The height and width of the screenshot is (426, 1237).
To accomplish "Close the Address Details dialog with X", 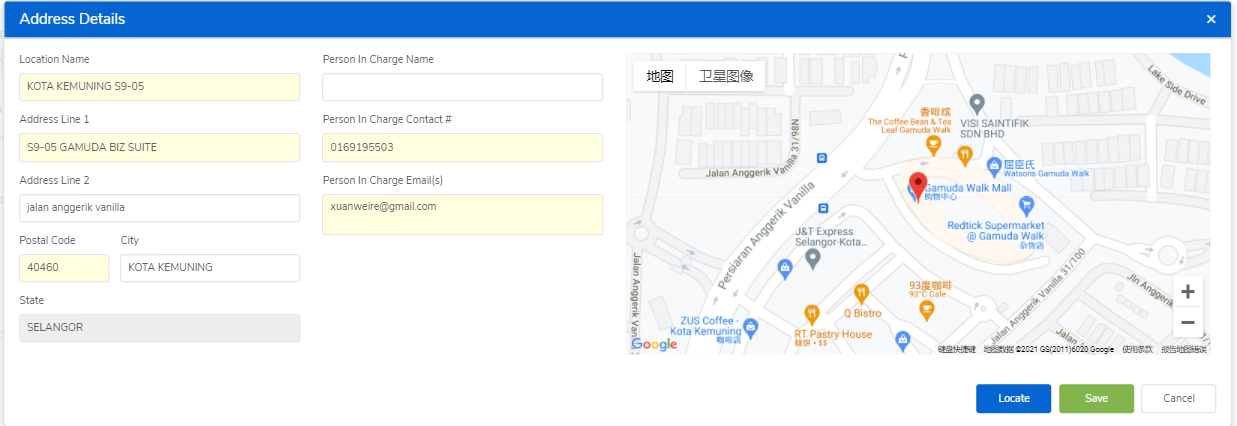I will click(x=1211, y=19).
